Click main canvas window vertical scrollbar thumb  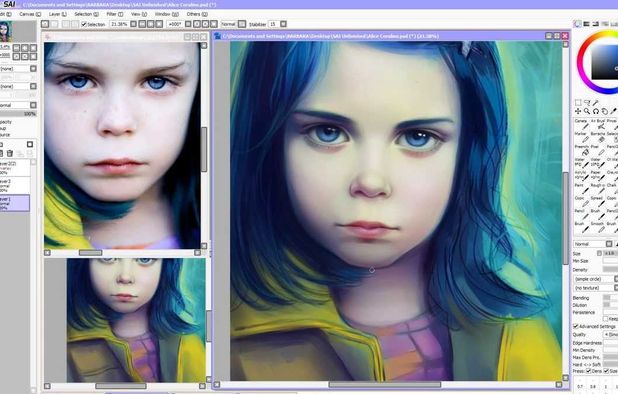point(566,219)
